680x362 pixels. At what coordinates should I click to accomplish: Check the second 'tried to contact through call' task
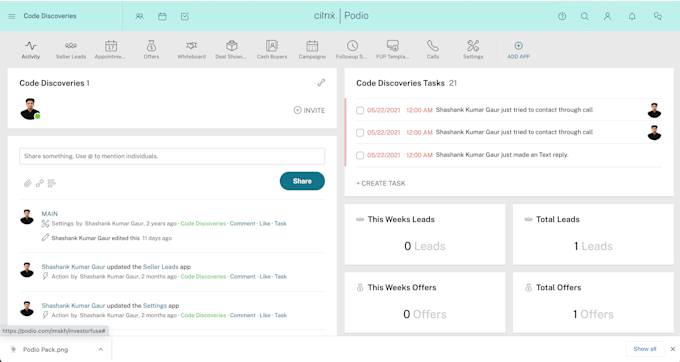coord(360,133)
